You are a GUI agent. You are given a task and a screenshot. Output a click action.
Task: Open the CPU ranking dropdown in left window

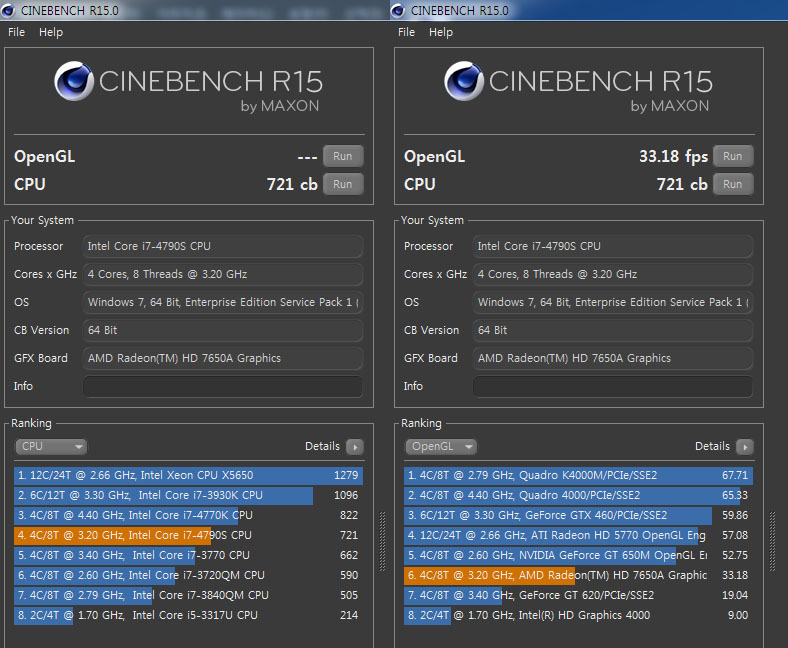(x=51, y=446)
